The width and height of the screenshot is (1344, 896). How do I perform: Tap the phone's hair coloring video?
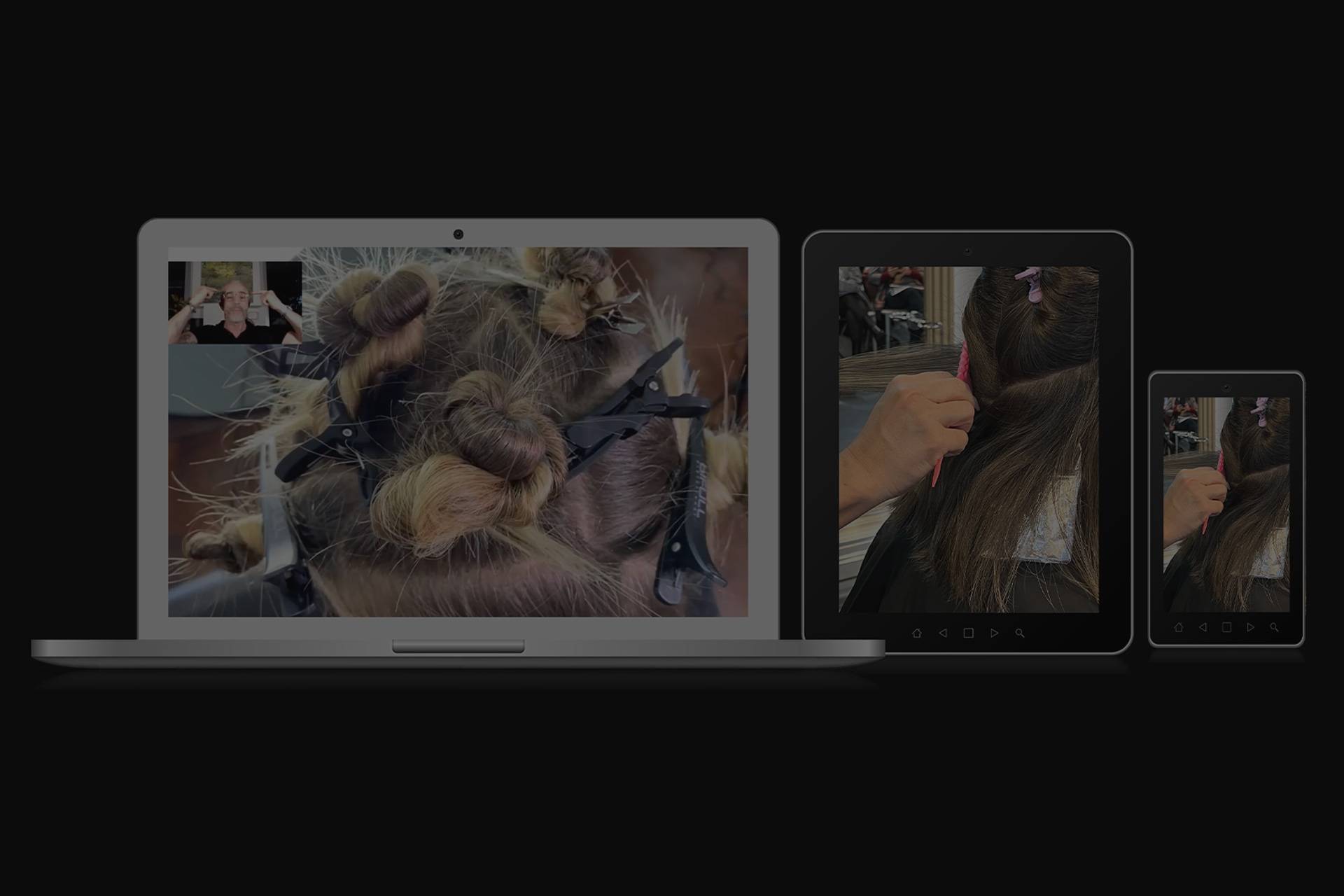[1226, 504]
